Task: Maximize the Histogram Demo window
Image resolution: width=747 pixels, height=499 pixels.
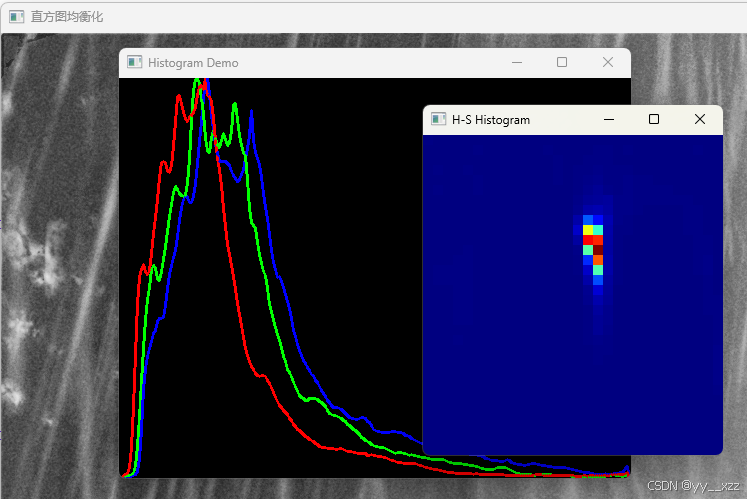Action: point(562,62)
